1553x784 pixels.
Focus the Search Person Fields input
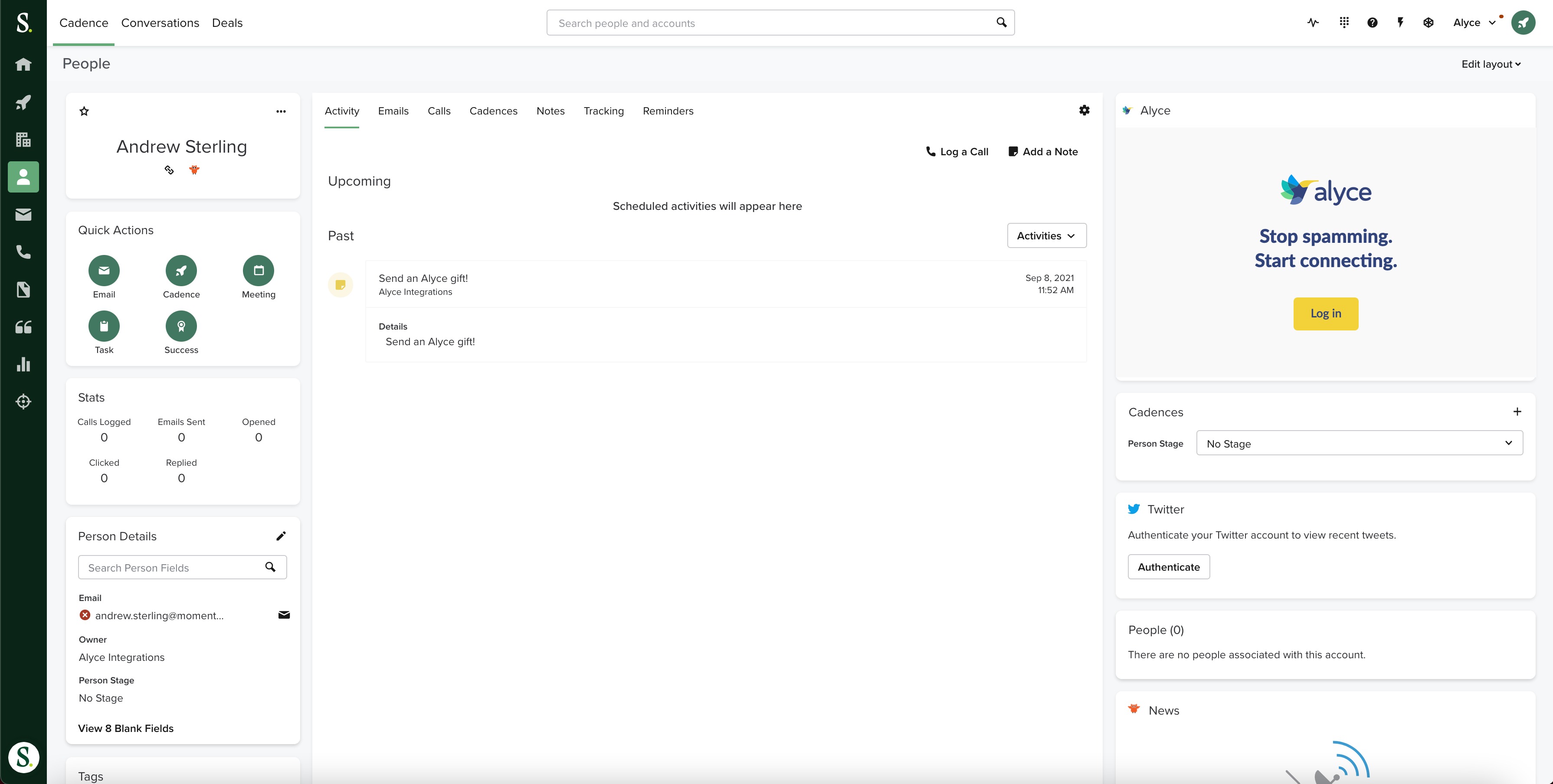click(x=172, y=568)
